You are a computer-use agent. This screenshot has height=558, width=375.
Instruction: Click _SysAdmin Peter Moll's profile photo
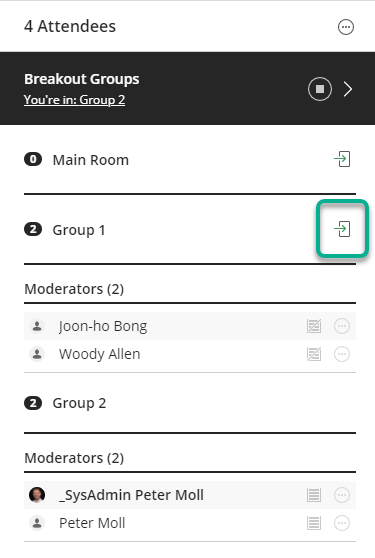pyautogui.click(x=37, y=495)
